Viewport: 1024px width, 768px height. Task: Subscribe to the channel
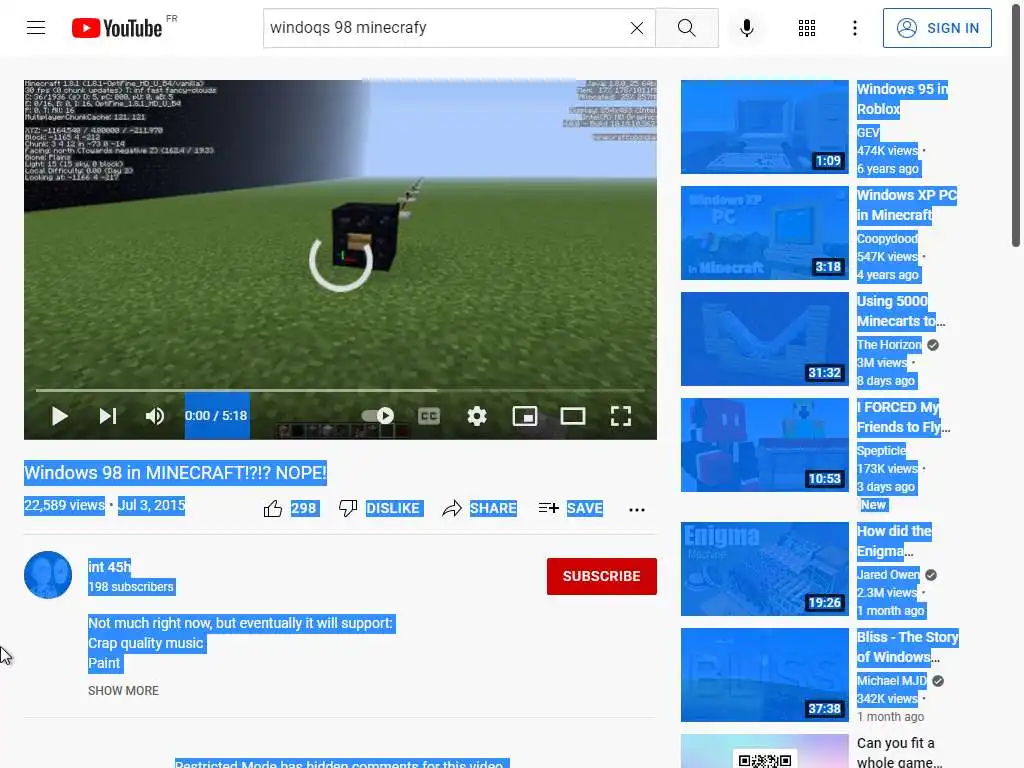[x=601, y=576]
